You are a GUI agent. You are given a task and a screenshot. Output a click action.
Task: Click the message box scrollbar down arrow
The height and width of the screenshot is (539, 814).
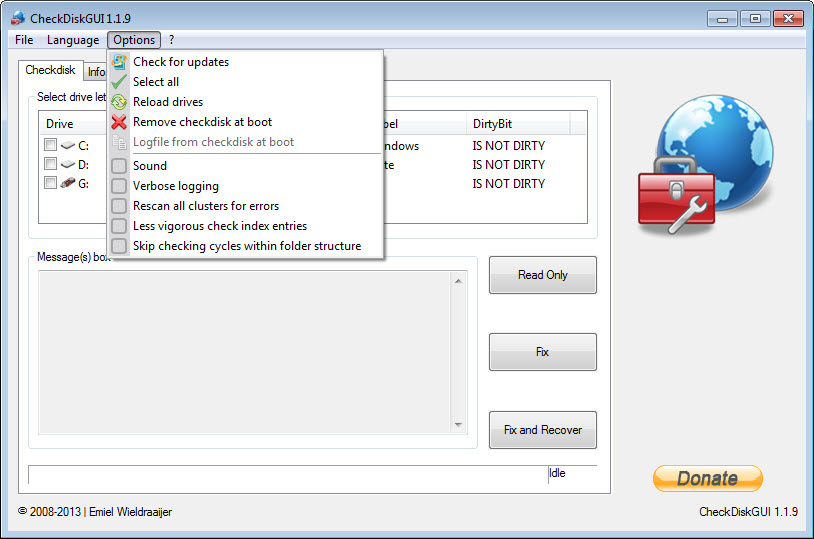tap(459, 424)
